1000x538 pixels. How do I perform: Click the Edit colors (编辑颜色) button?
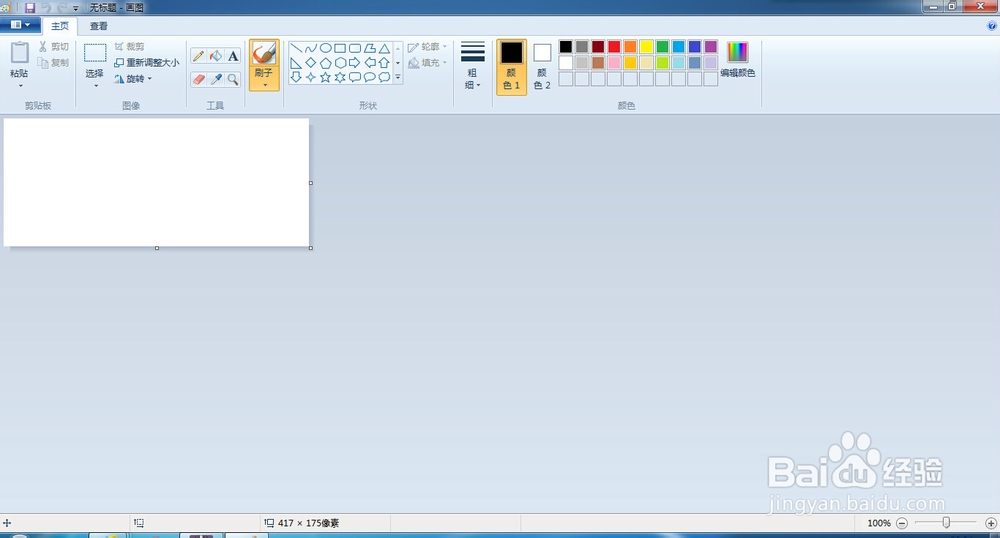[x=738, y=59]
